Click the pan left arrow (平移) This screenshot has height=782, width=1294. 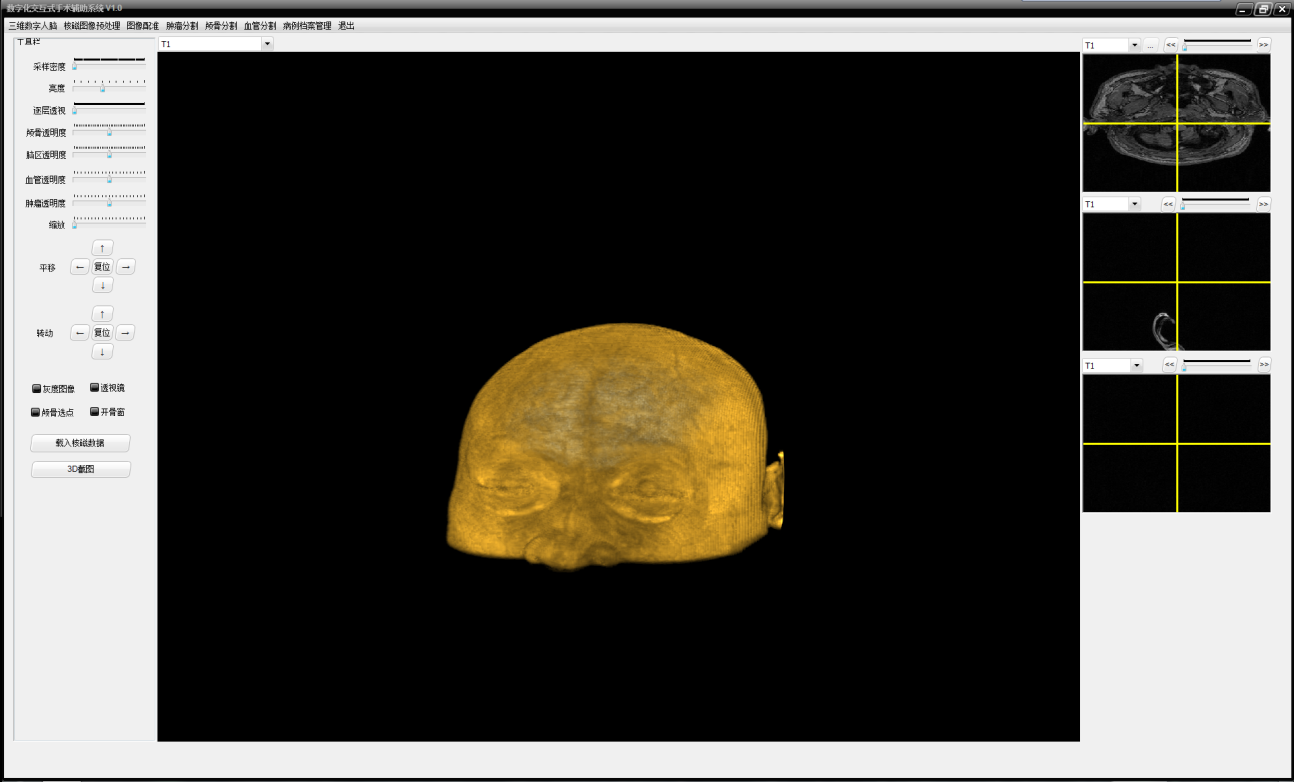pyautogui.click(x=80, y=267)
